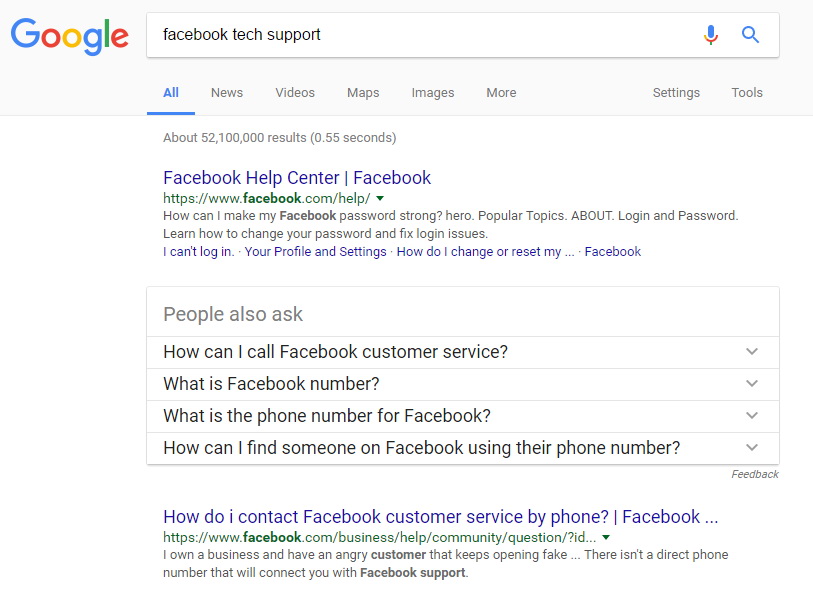The width and height of the screenshot is (813, 600).
Task: Open search Tools
Action: [x=747, y=93]
